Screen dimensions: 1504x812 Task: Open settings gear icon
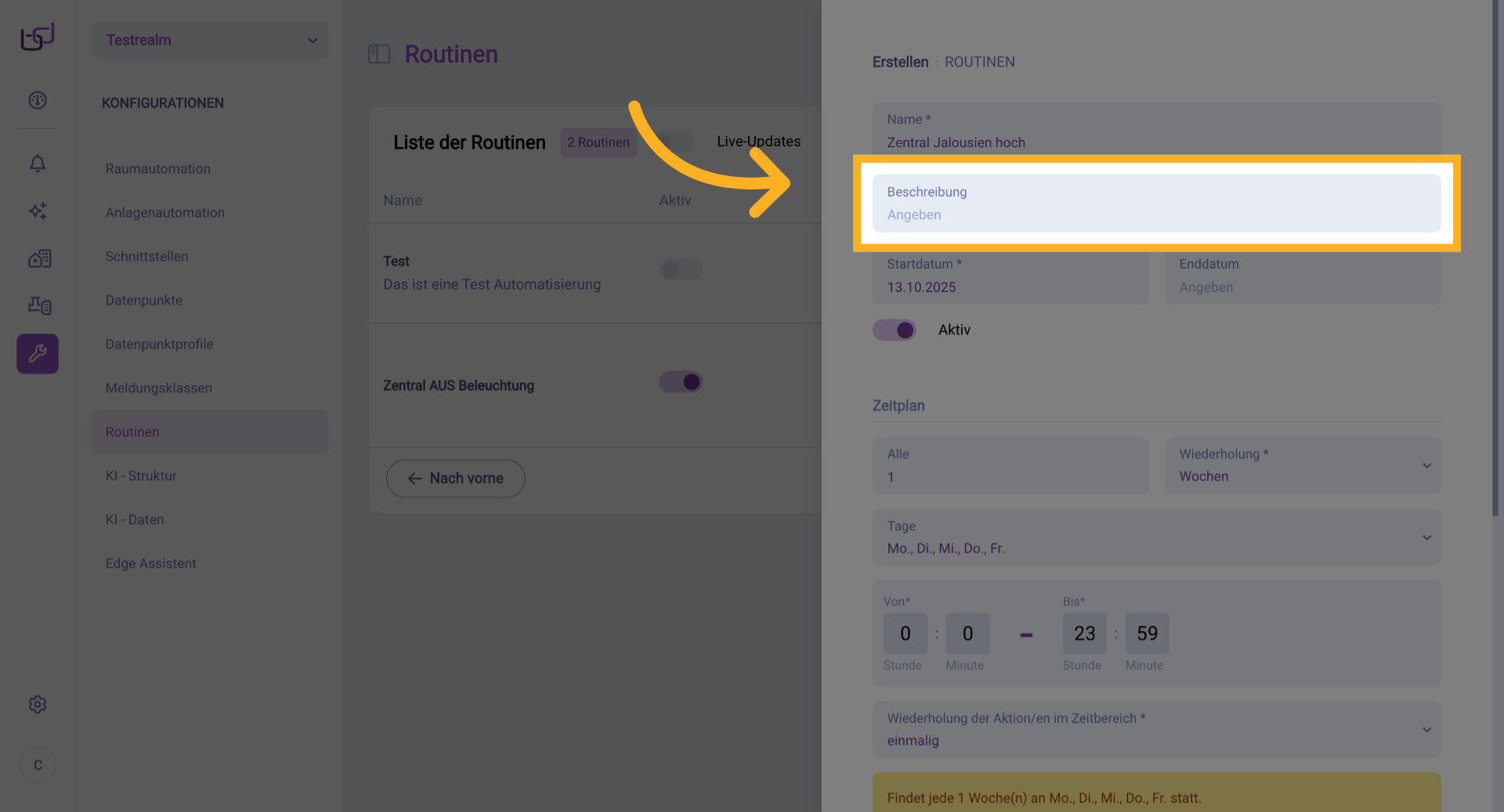tap(38, 705)
